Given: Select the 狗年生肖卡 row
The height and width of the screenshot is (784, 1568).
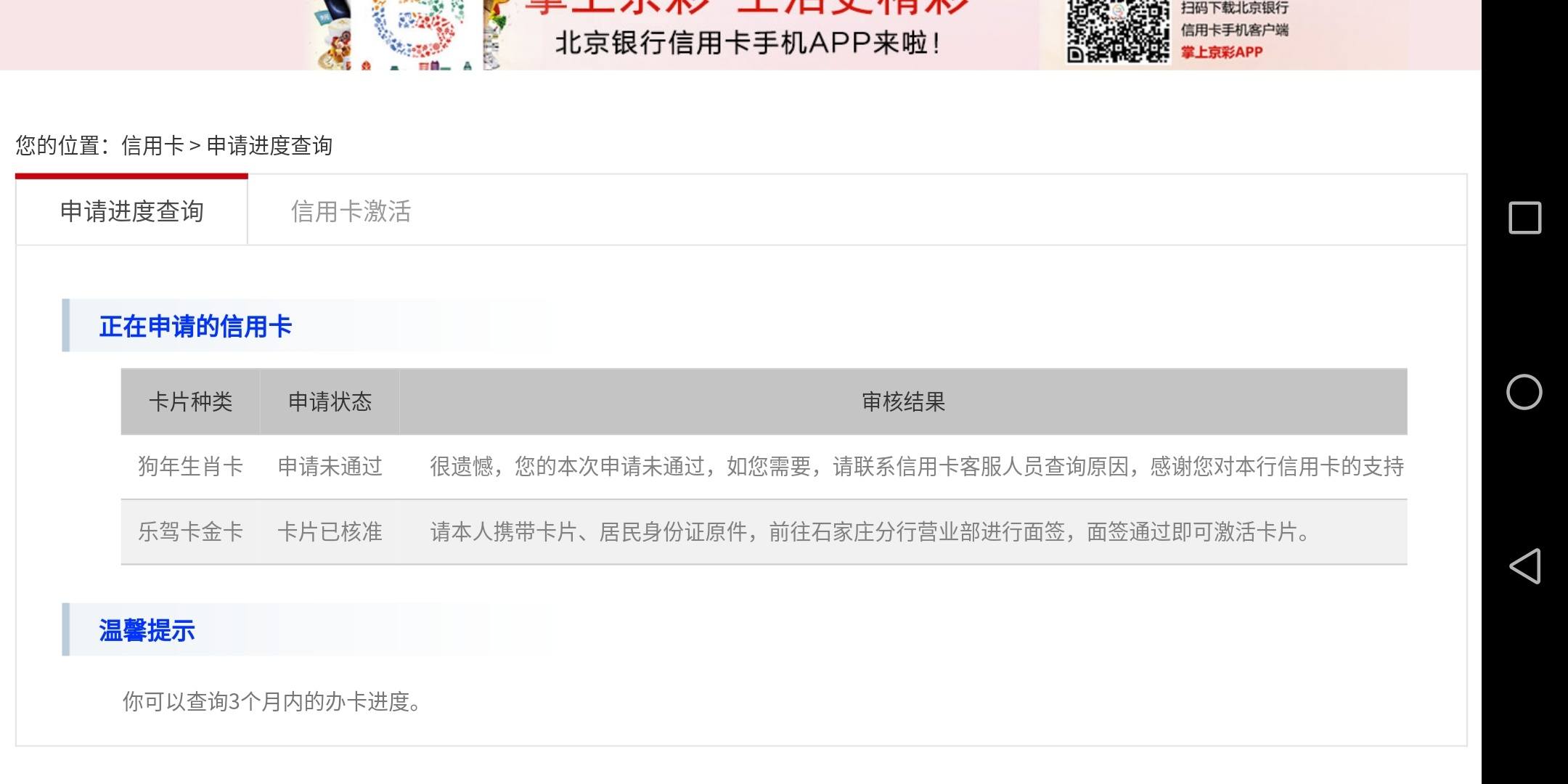Looking at the screenshot, I should pos(764,467).
